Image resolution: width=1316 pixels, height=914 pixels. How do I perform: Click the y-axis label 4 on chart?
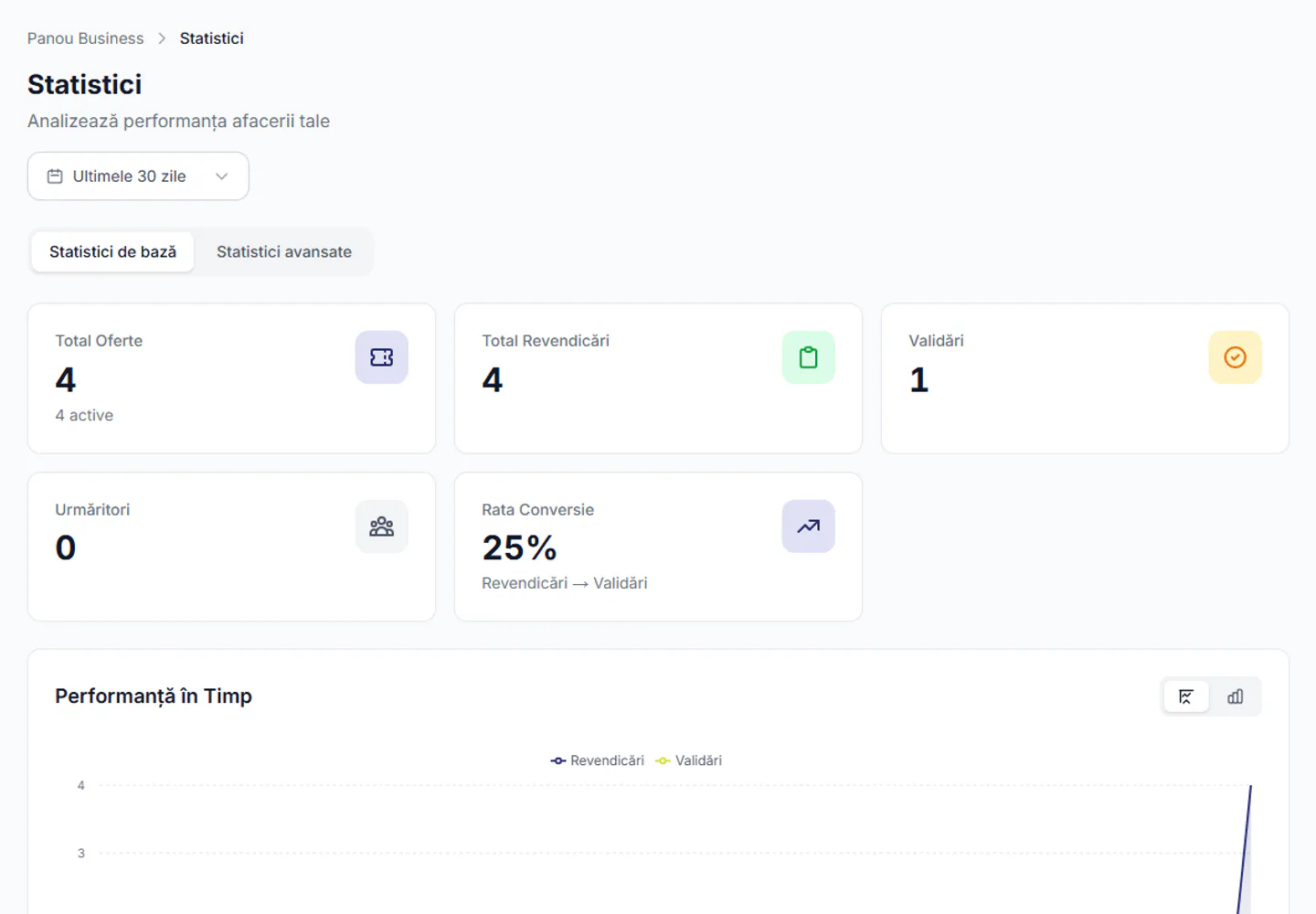click(81, 785)
